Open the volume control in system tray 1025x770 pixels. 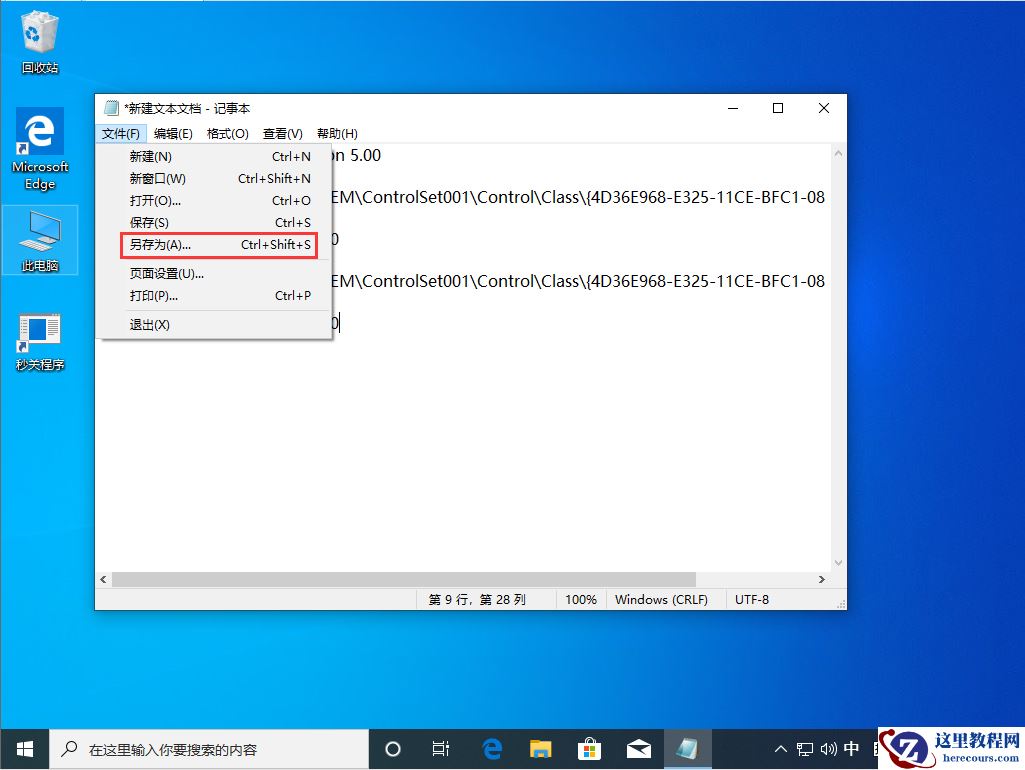tap(829, 748)
